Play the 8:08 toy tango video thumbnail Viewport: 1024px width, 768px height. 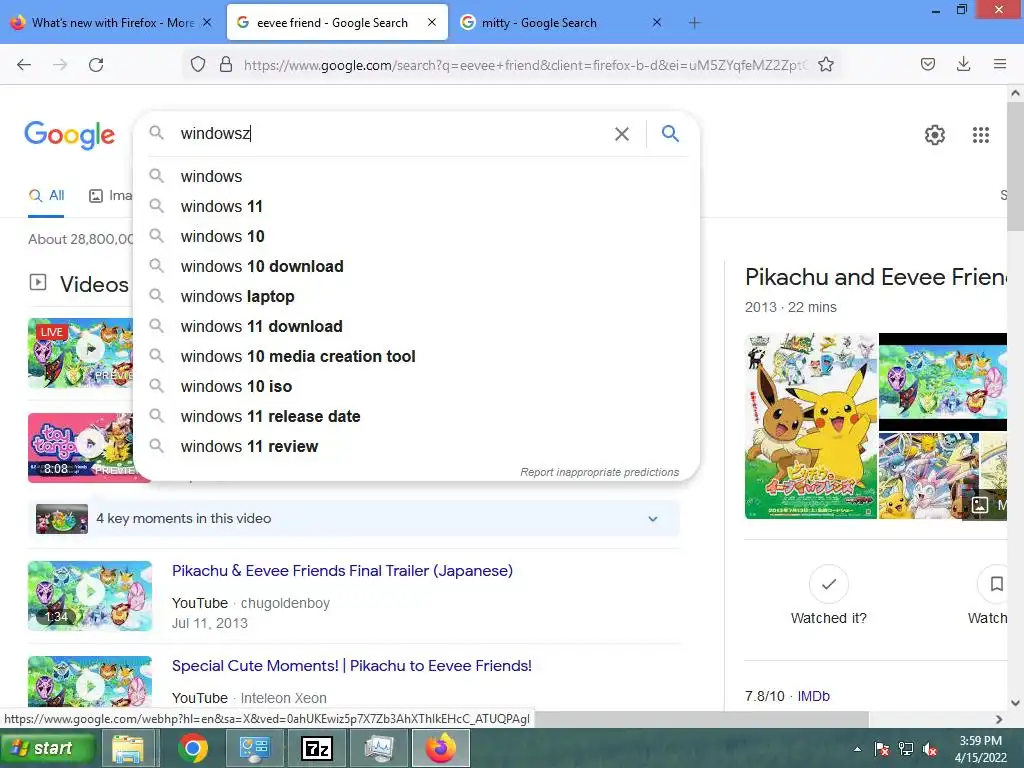click(x=80, y=448)
